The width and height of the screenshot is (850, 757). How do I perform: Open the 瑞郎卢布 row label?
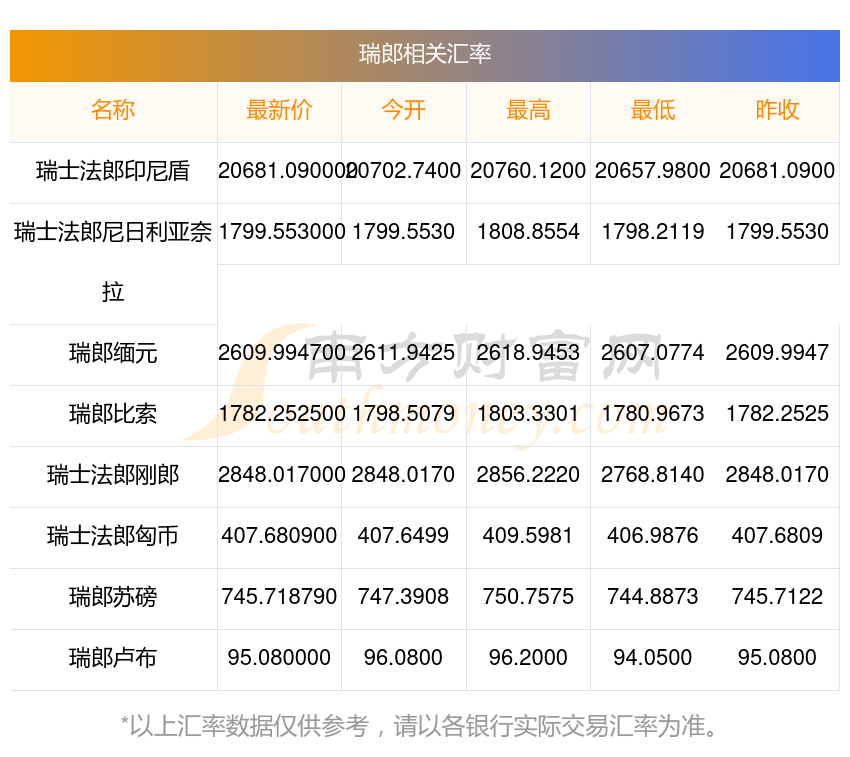[x=113, y=658]
